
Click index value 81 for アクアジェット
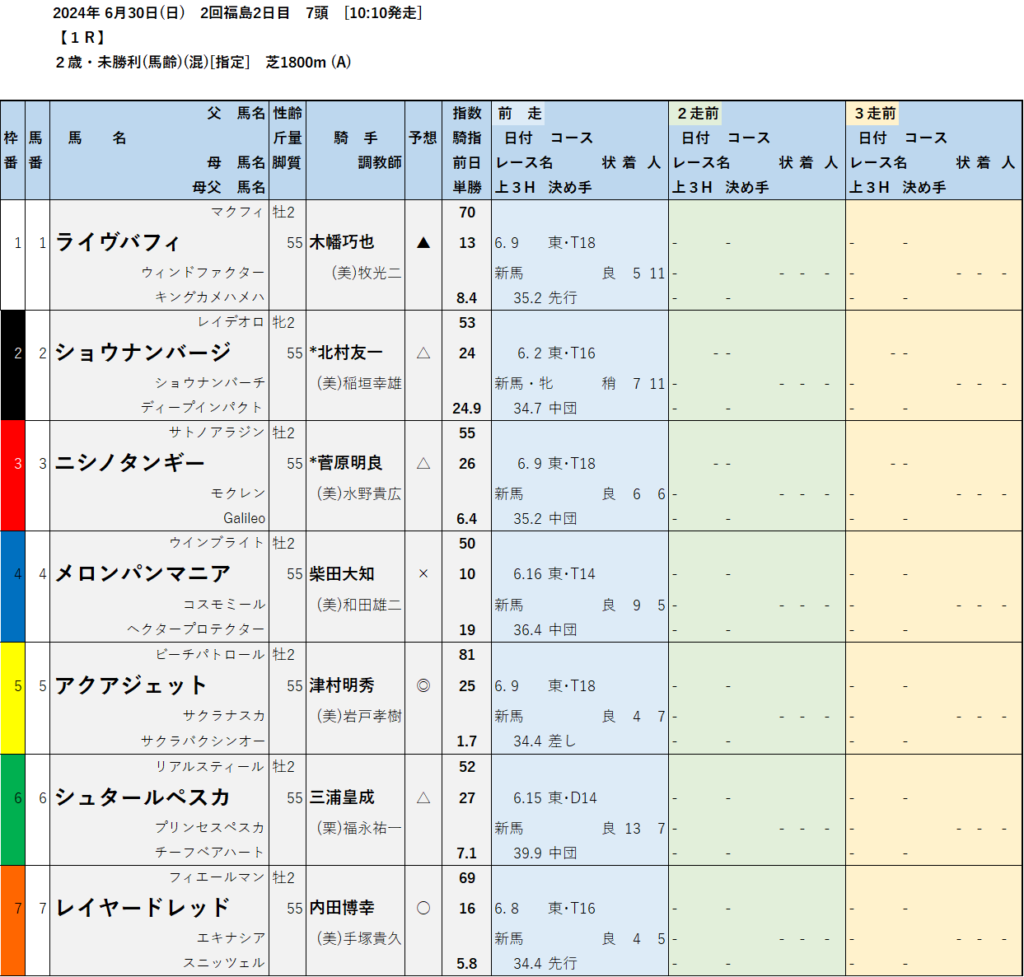click(467, 655)
